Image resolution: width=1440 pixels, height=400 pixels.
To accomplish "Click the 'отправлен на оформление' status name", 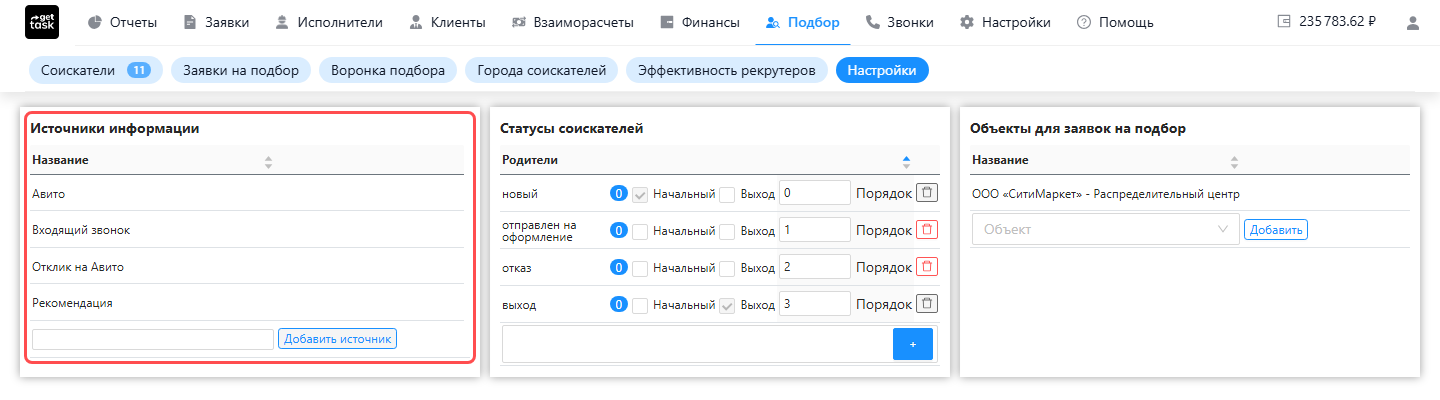I will (539, 231).
